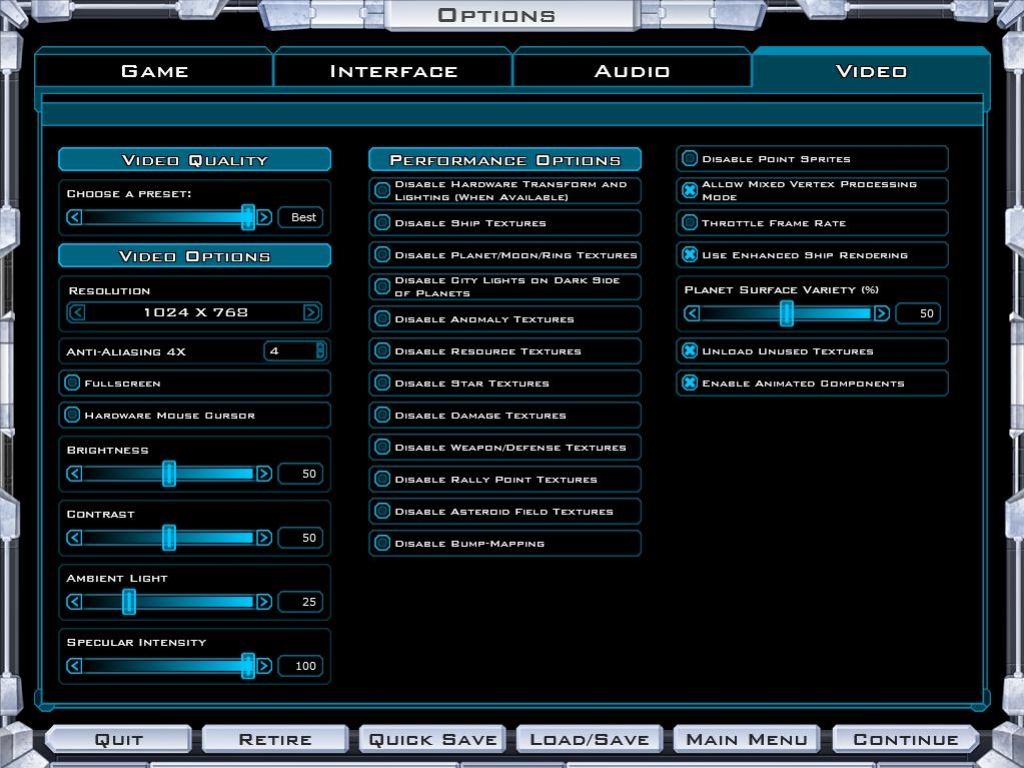Click Quick Save

(432, 739)
